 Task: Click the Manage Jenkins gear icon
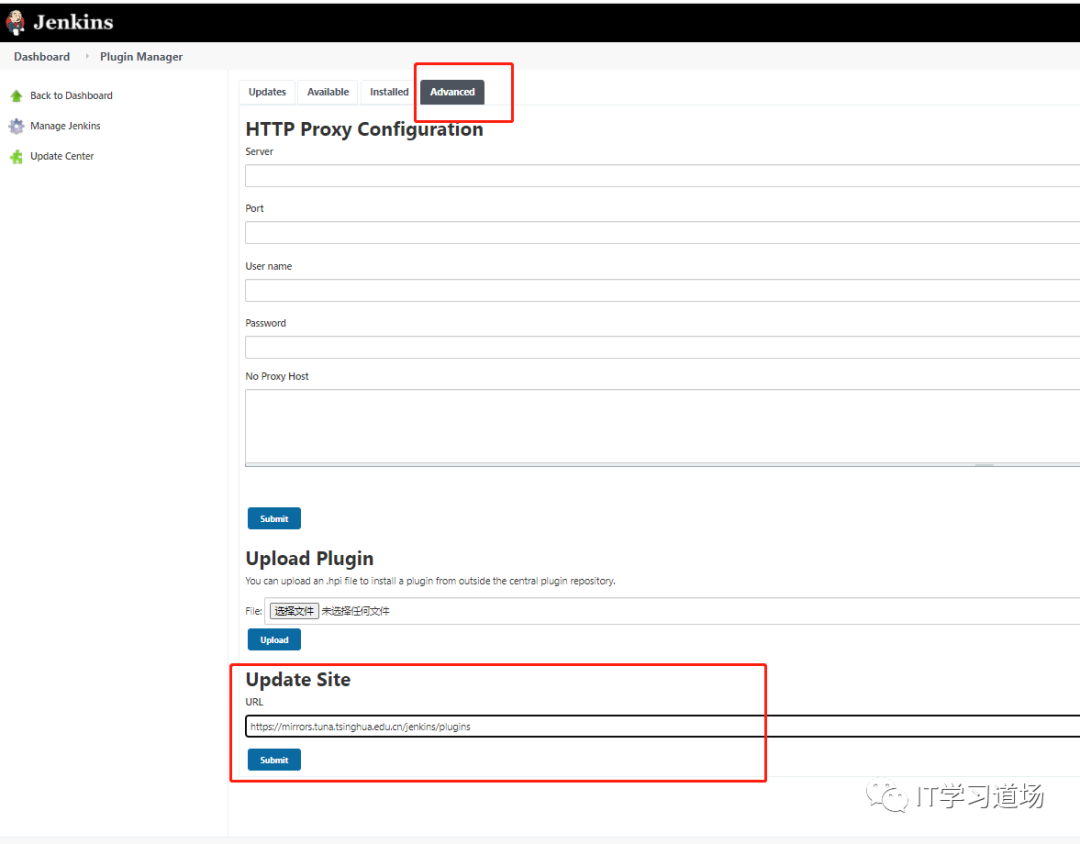(17, 126)
